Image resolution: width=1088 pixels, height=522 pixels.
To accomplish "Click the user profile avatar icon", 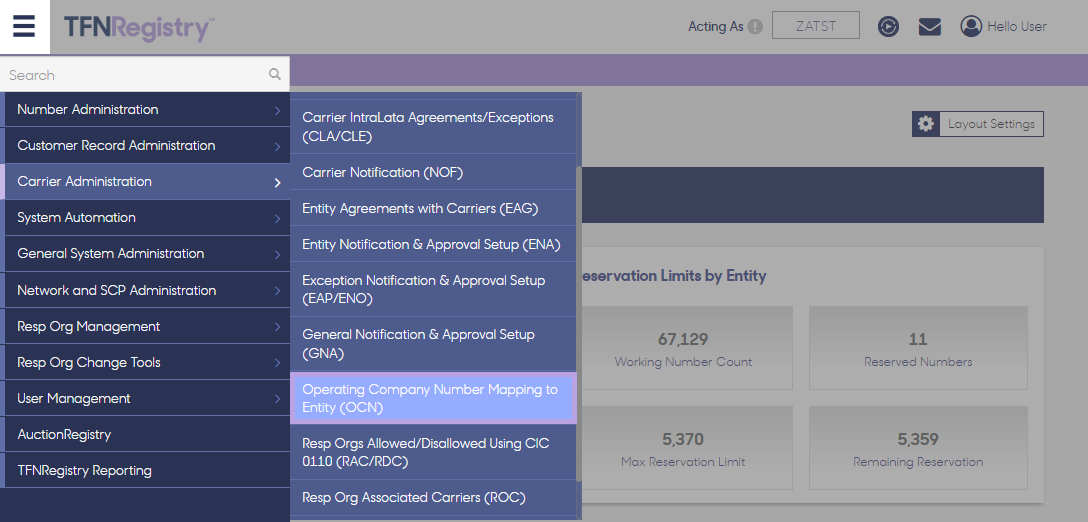I will (970, 27).
